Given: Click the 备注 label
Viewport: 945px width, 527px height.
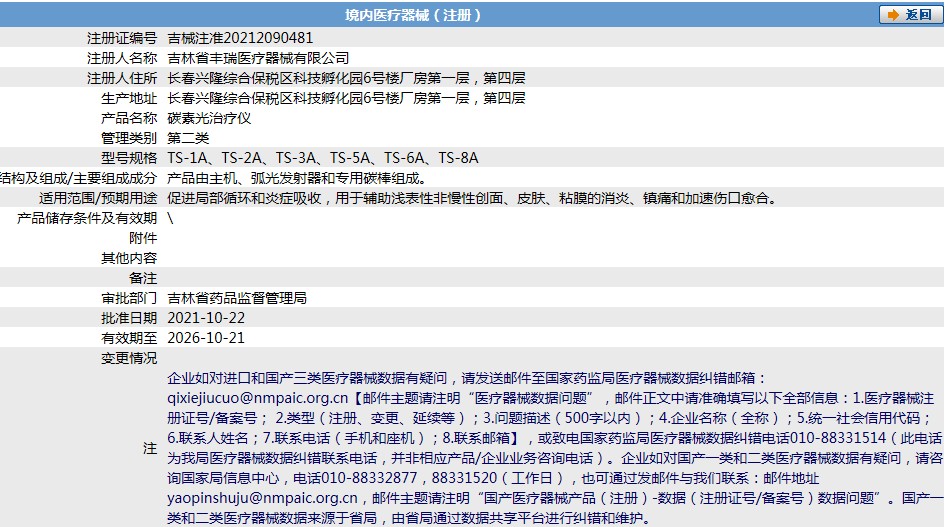Looking at the screenshot, I should coord(143,278).
